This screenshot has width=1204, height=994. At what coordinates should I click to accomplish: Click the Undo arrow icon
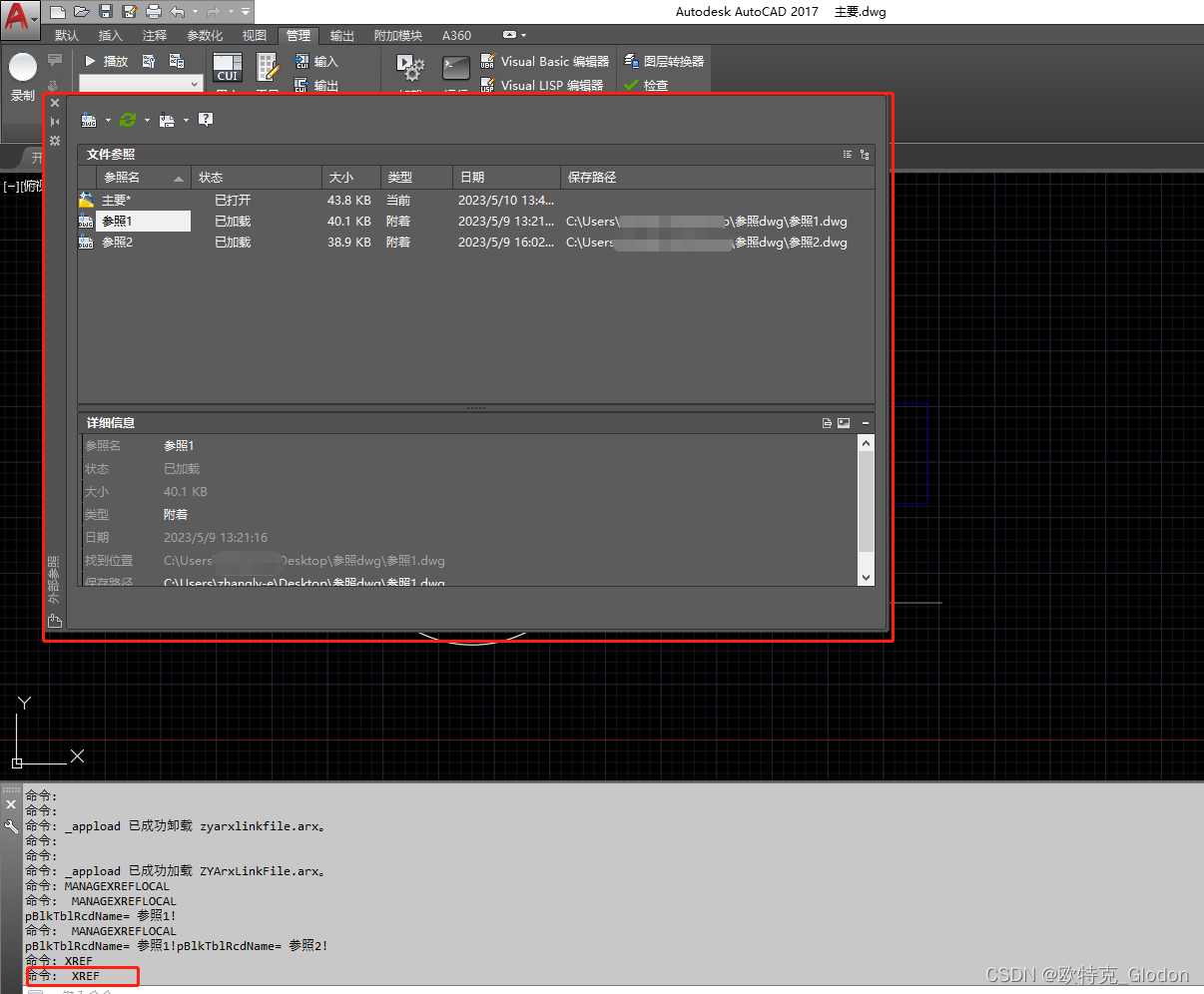click(x=178, y=12)
